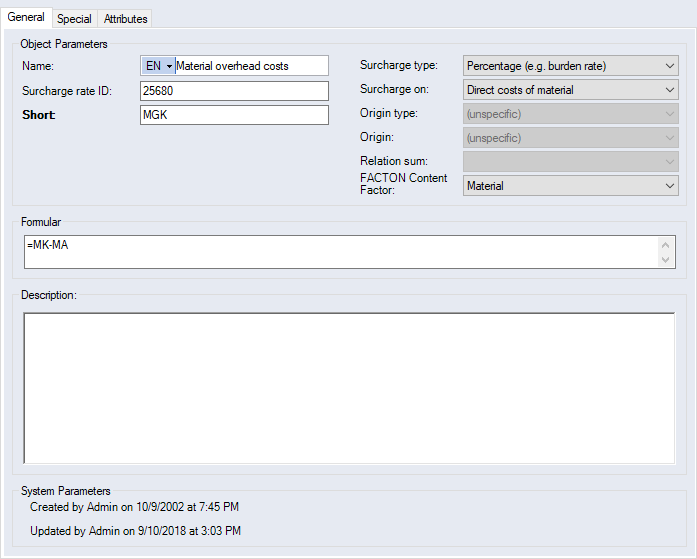The height and width of the screenshot is (559, 697).
Task: Expand the Surcharge type dropdown
Action: 570,66
